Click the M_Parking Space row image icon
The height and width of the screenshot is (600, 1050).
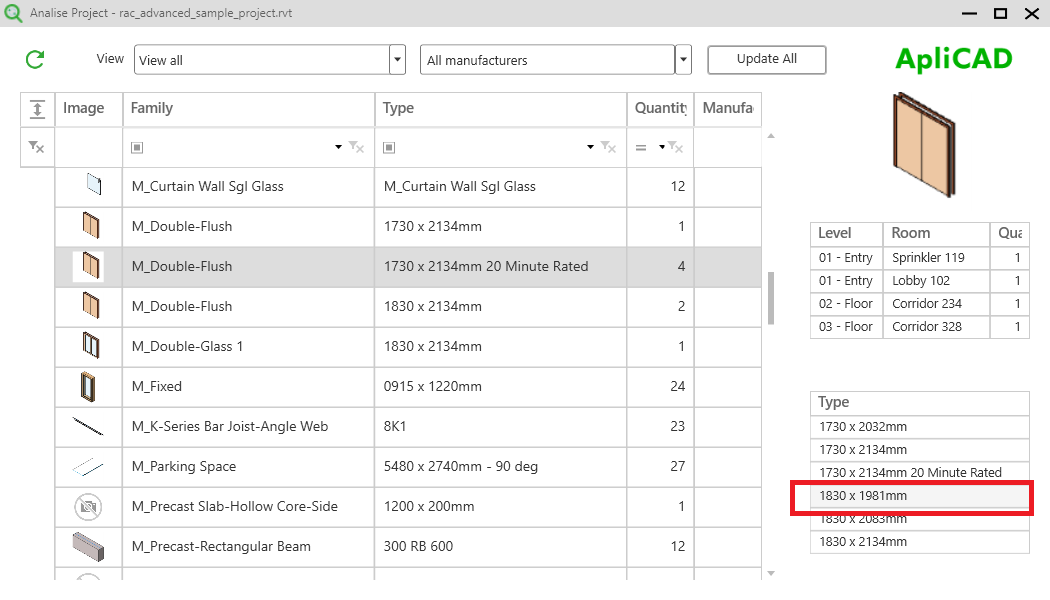(88, 466)
